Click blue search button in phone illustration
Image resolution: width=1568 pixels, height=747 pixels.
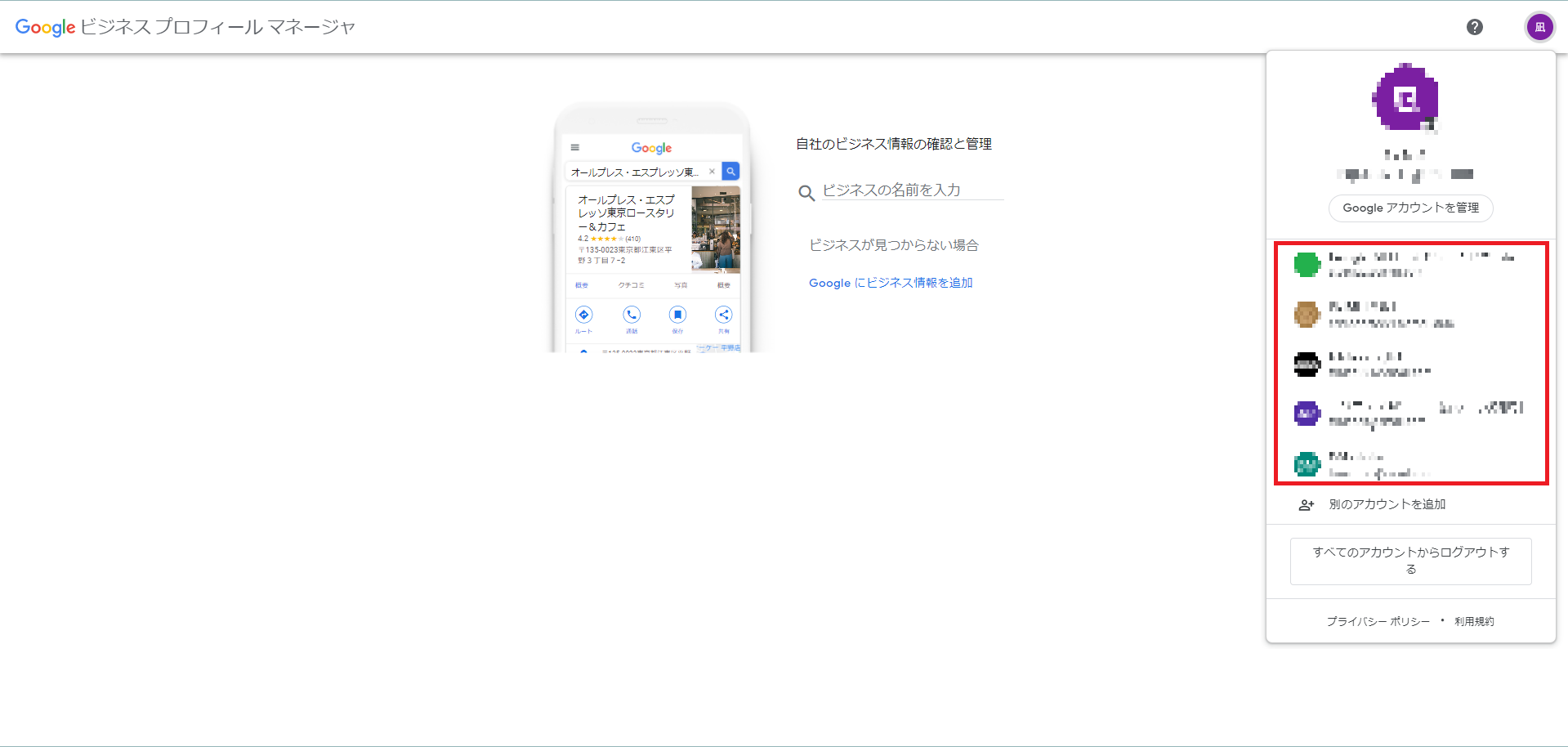[730, 172]
